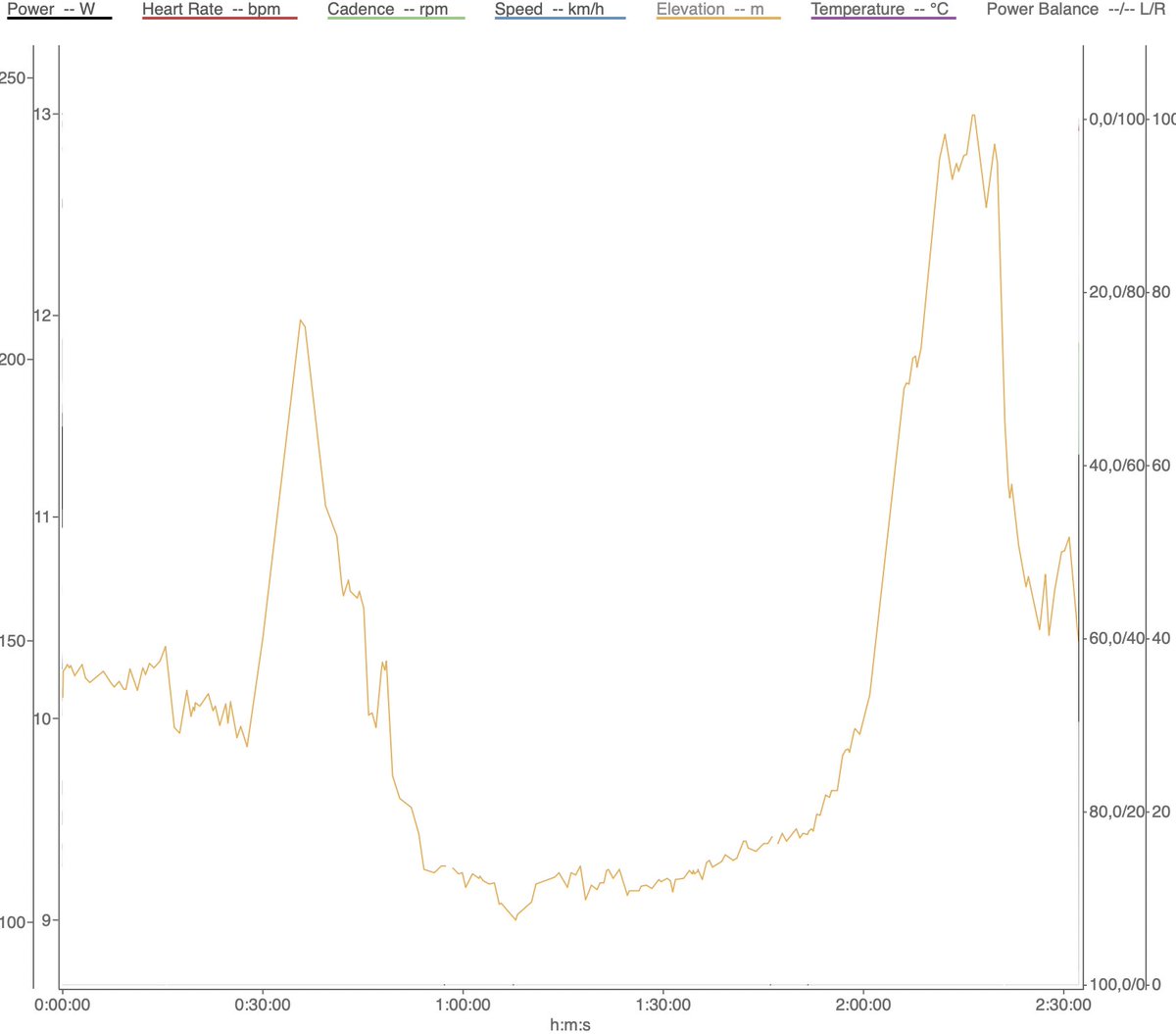Click the orange Elevation color line
Viewport: 1176px width, 1034px height.
tap(718, 19)
